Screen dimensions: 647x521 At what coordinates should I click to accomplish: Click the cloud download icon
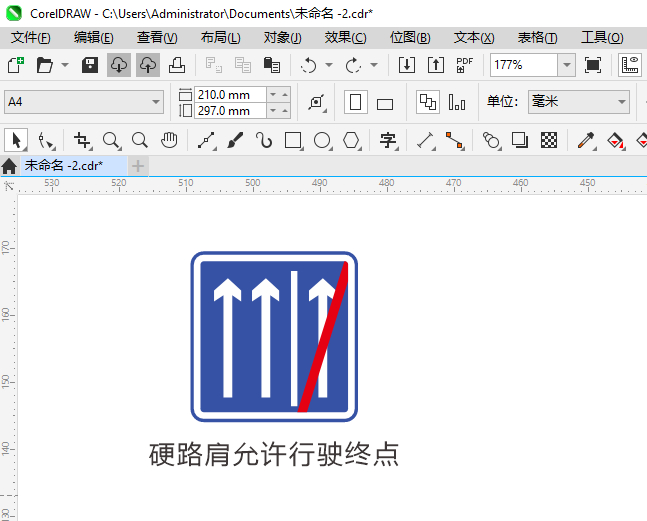pos(119,65)
